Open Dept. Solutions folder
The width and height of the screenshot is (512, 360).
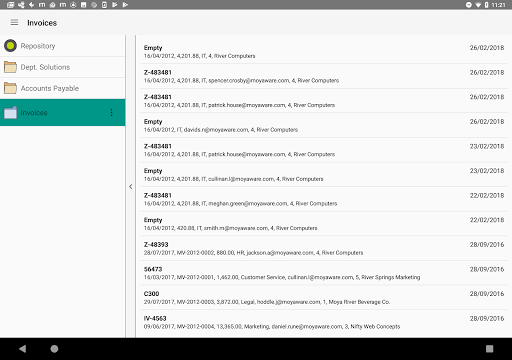click(x=63, y=67)
